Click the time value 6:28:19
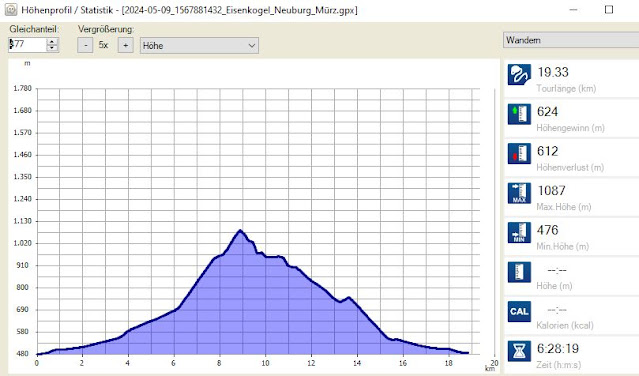This screenshot has width=639, height=376. tap(558, 349)
